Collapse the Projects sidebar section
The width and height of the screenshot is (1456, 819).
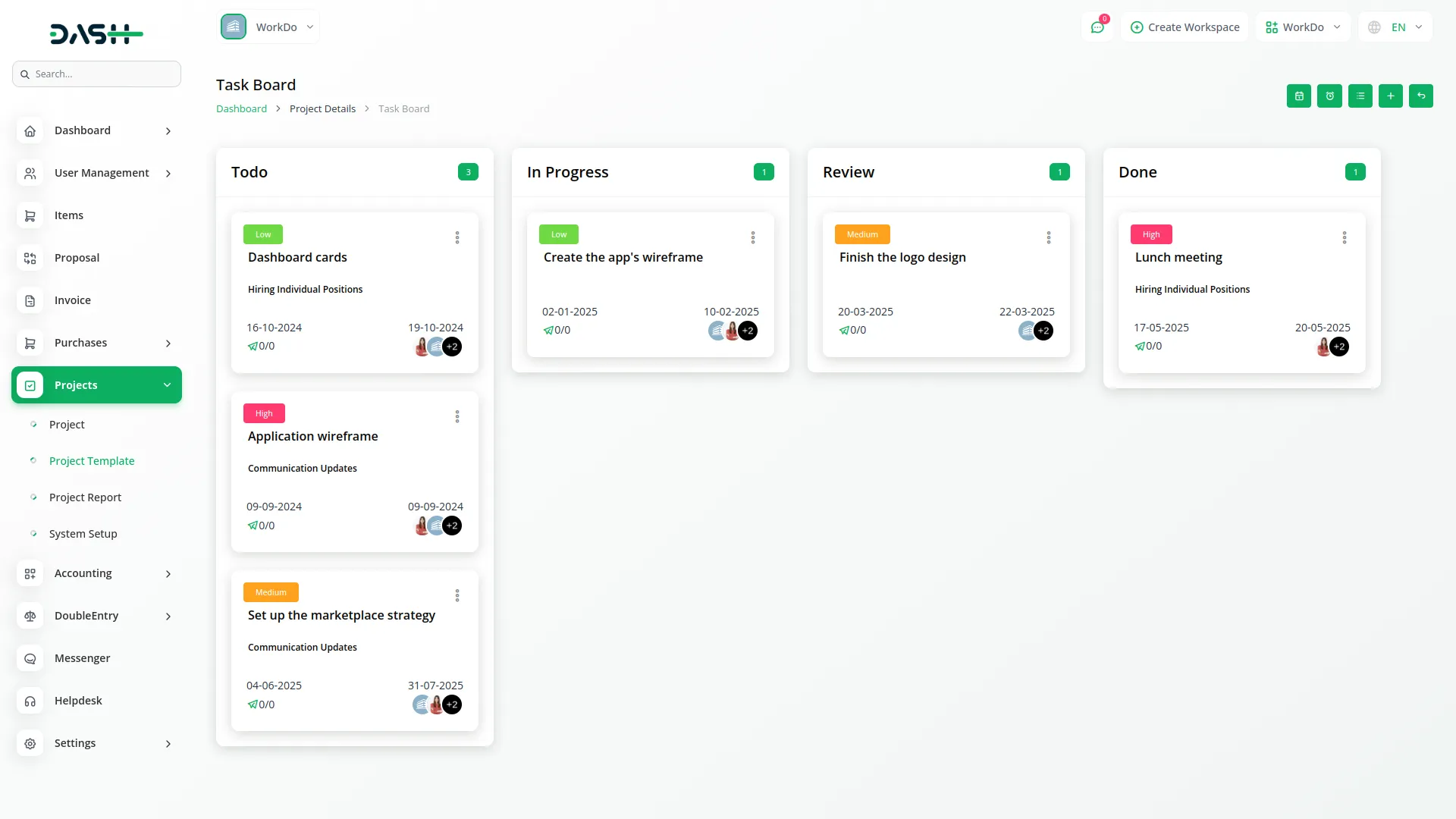(96, 385)
